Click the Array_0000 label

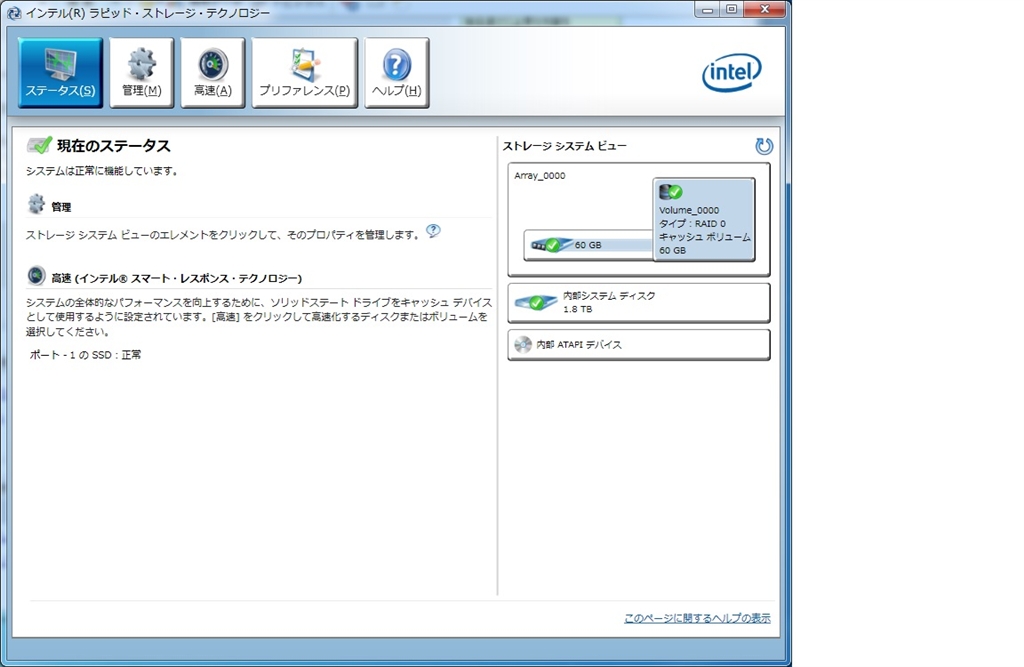coord(539,175)
